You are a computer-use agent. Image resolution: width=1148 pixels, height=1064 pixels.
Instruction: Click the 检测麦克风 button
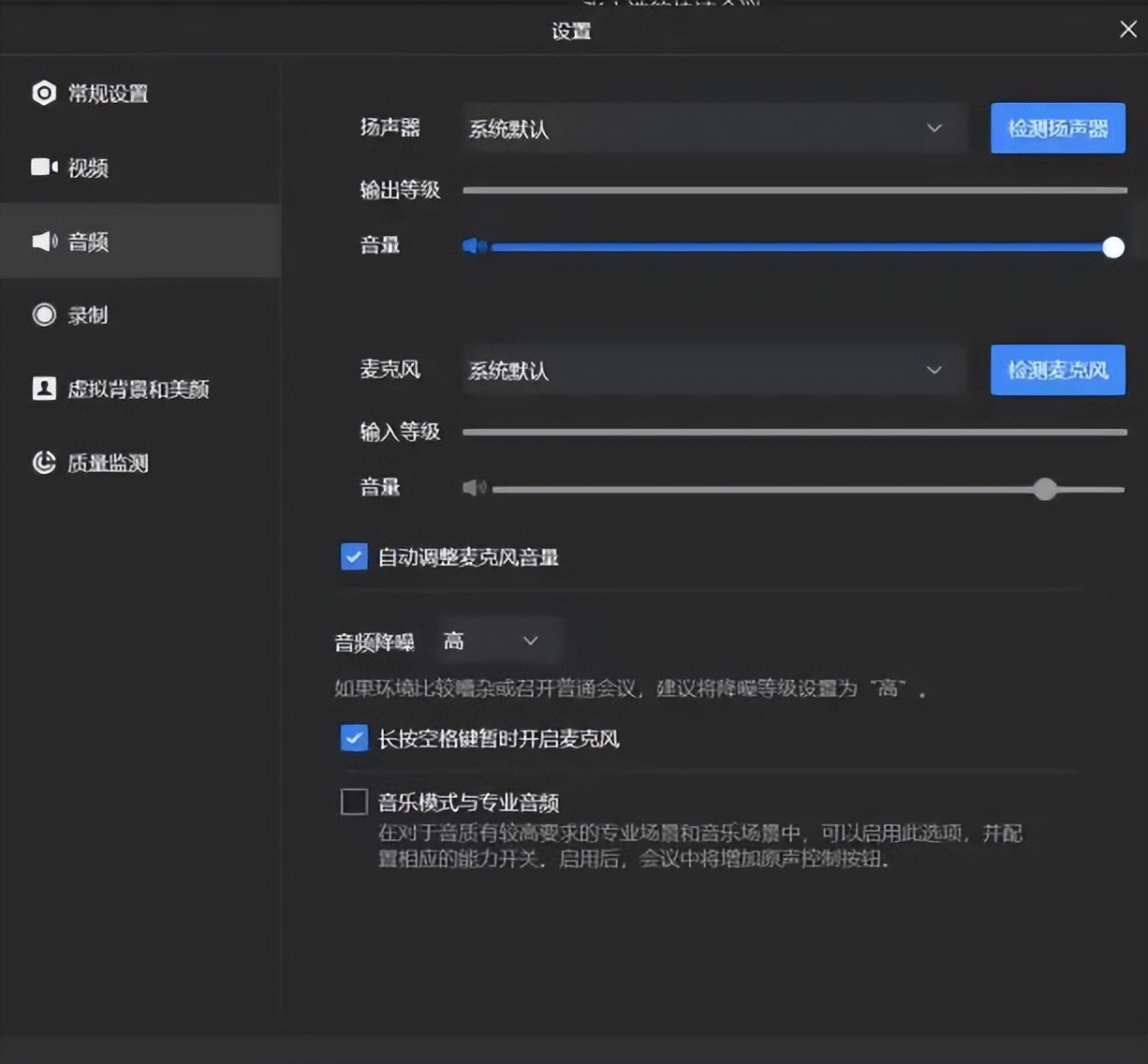(1057, 370)
